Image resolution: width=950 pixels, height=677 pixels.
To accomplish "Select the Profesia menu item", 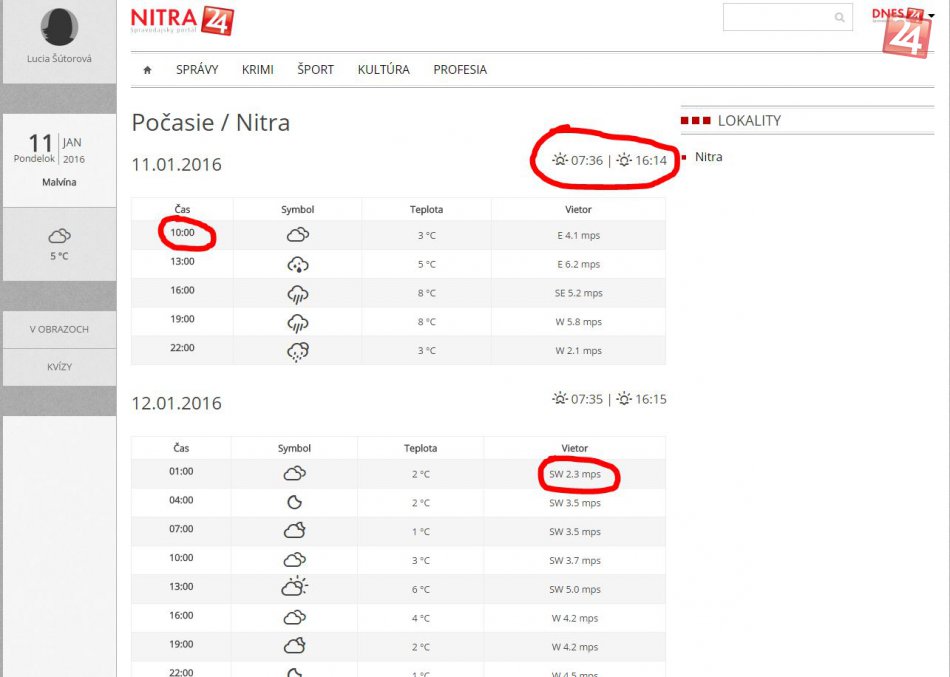I will (x=460, y=70).
